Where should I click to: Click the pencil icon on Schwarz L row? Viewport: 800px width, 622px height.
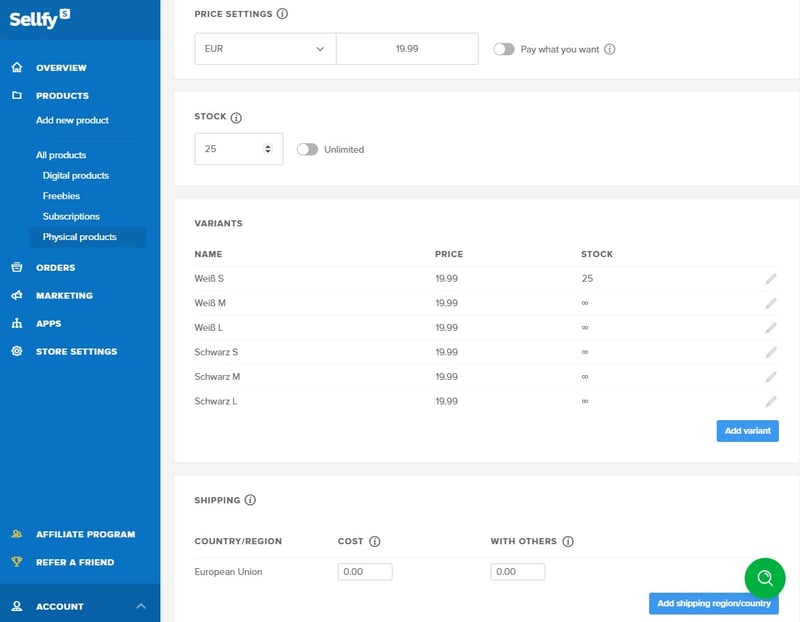770,402
